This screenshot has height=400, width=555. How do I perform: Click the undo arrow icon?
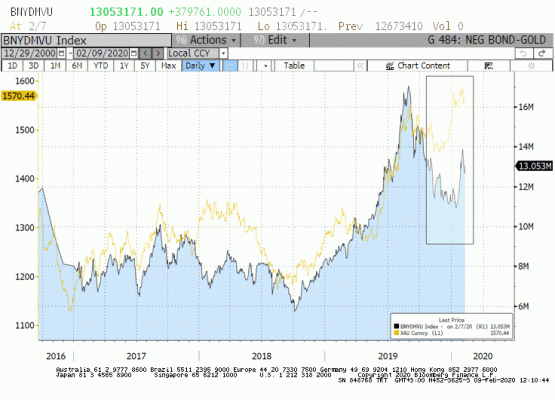[524, 53]
